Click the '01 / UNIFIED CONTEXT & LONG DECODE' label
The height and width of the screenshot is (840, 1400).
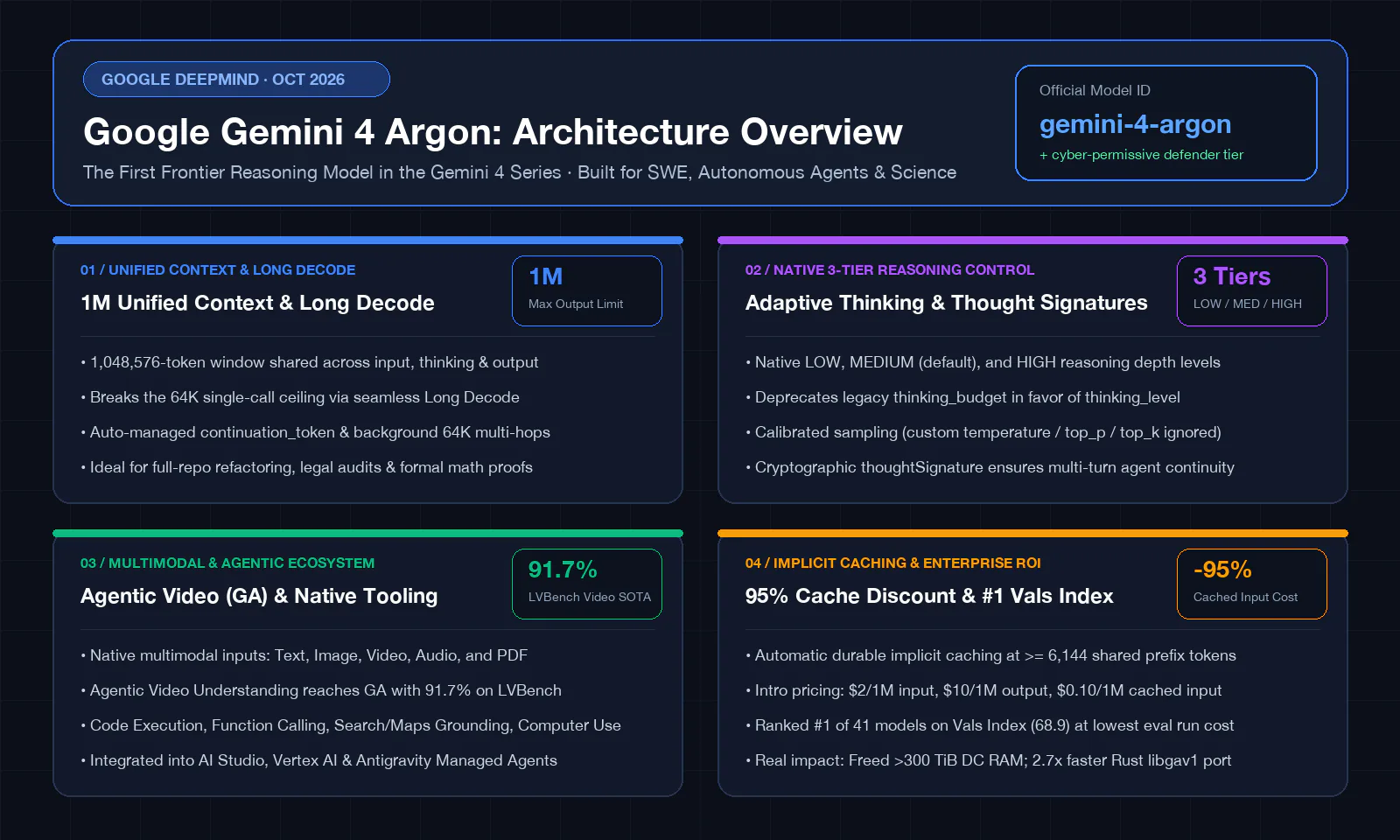click(x=218, y=270)
